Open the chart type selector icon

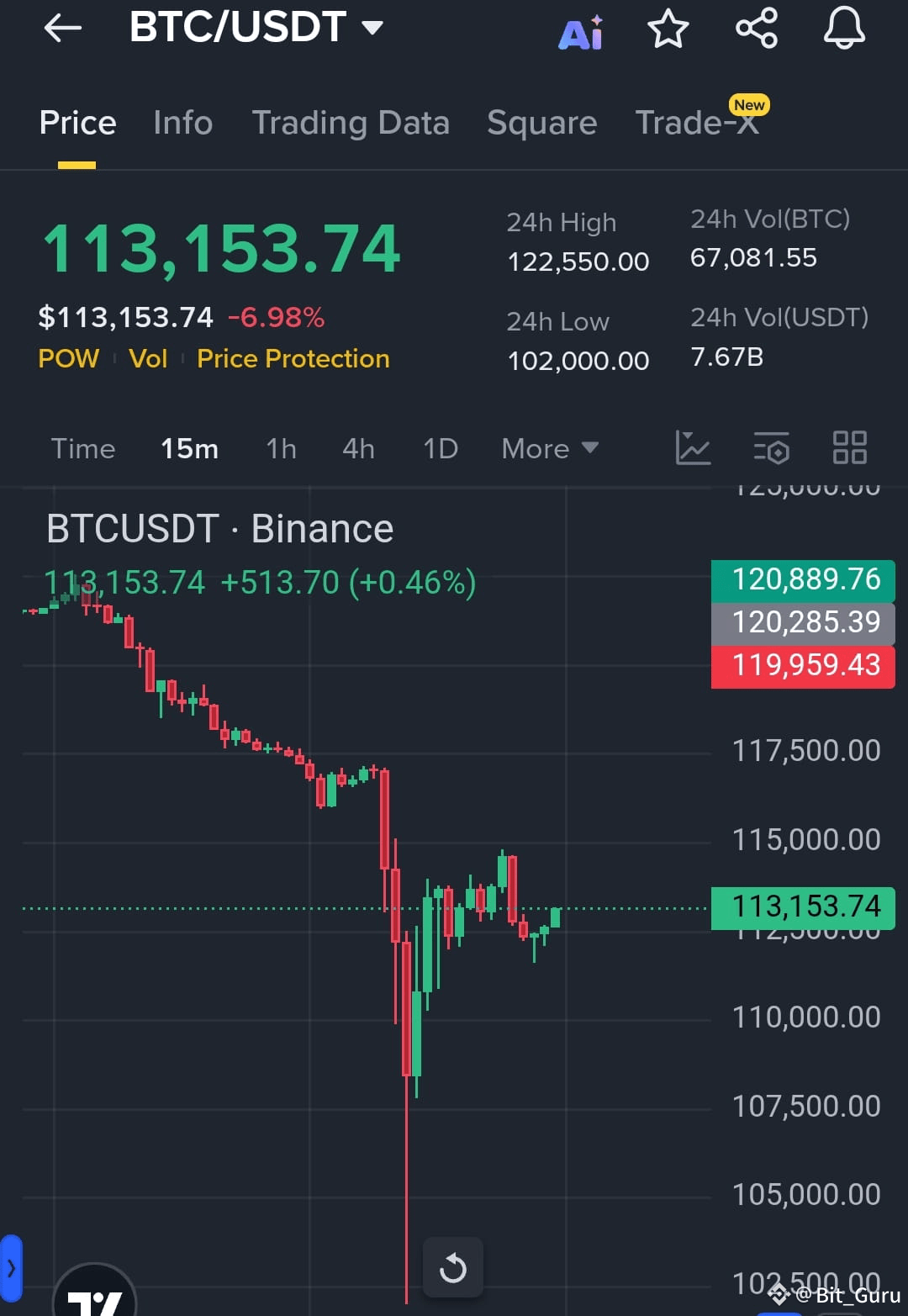tap(693, 448)
